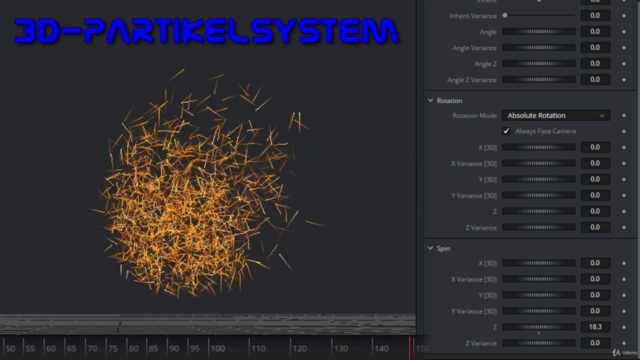Click the Spin Z Variance value field
Viewport: 640px width, 360px height.
(595, 343)
